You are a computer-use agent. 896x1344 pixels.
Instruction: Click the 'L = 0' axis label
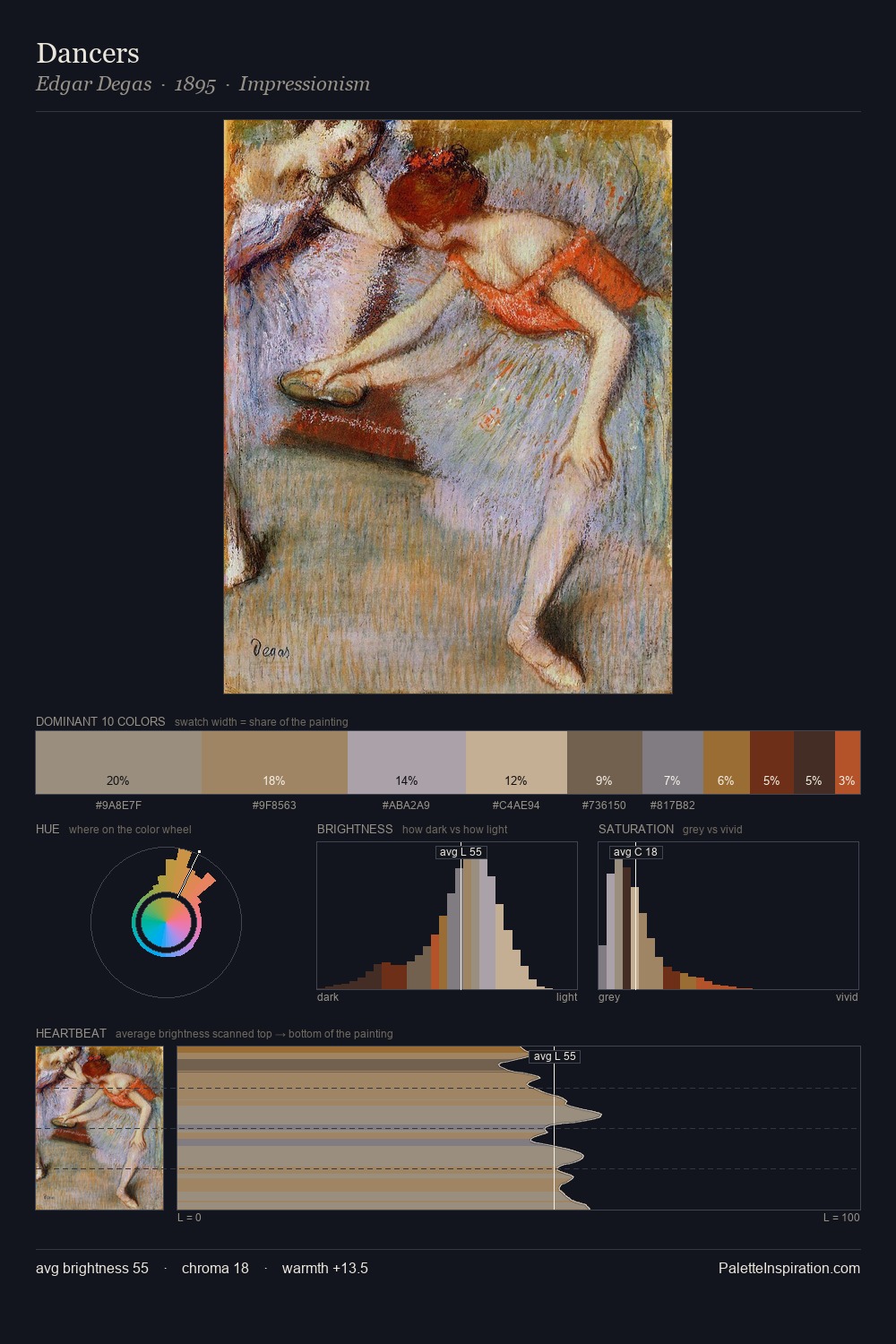(x=189, y=1218)
